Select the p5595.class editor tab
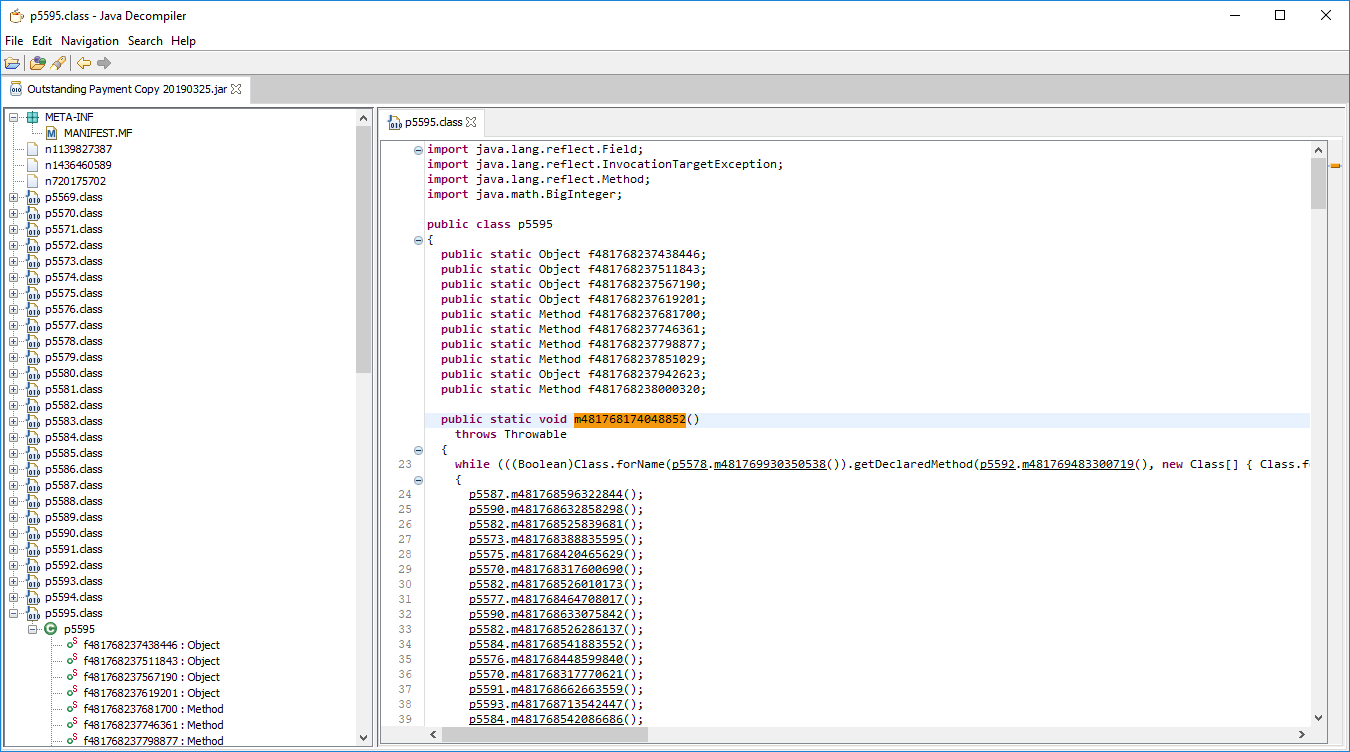 (x=433, y=122)
